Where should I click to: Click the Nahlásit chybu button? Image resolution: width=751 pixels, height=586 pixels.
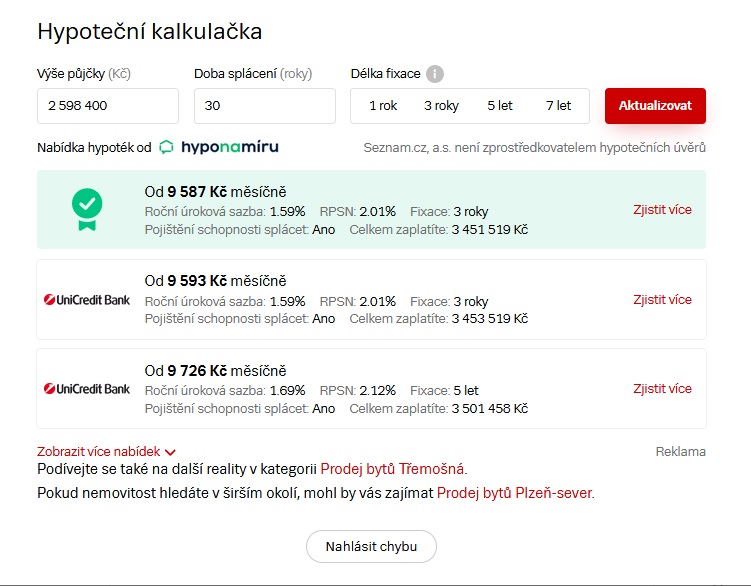coord(371,546)
